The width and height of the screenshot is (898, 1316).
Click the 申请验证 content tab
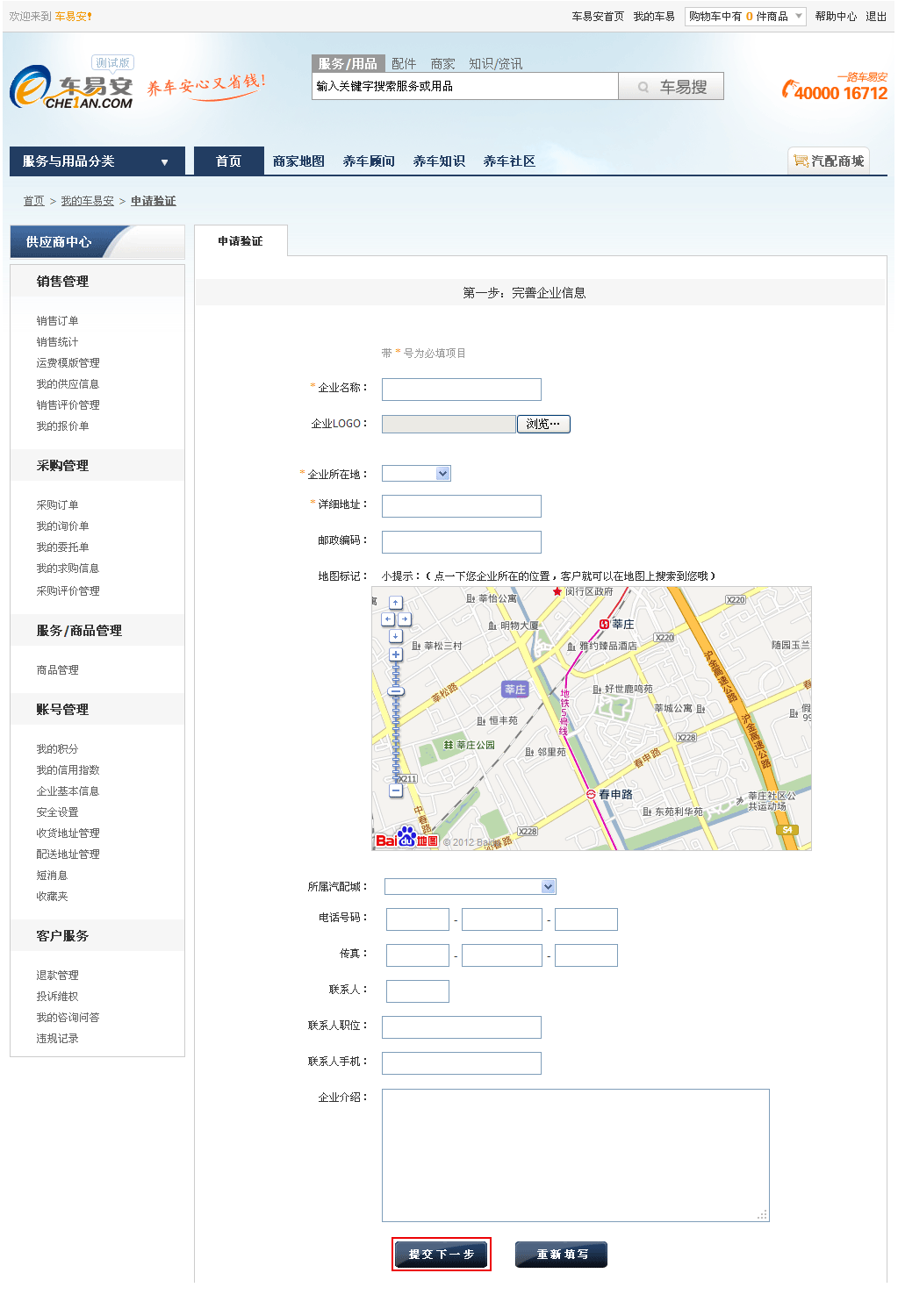pyautogui.click(x=241, y=240)
